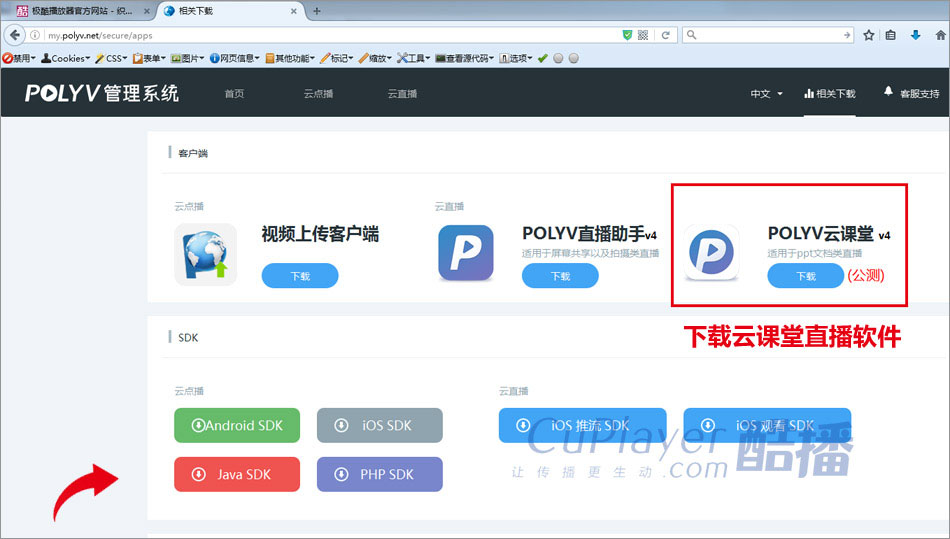Switch to the 极酷播放器官方网站 browser tab
This screenshot has width=950, height=539.
[x=75, y=11]
